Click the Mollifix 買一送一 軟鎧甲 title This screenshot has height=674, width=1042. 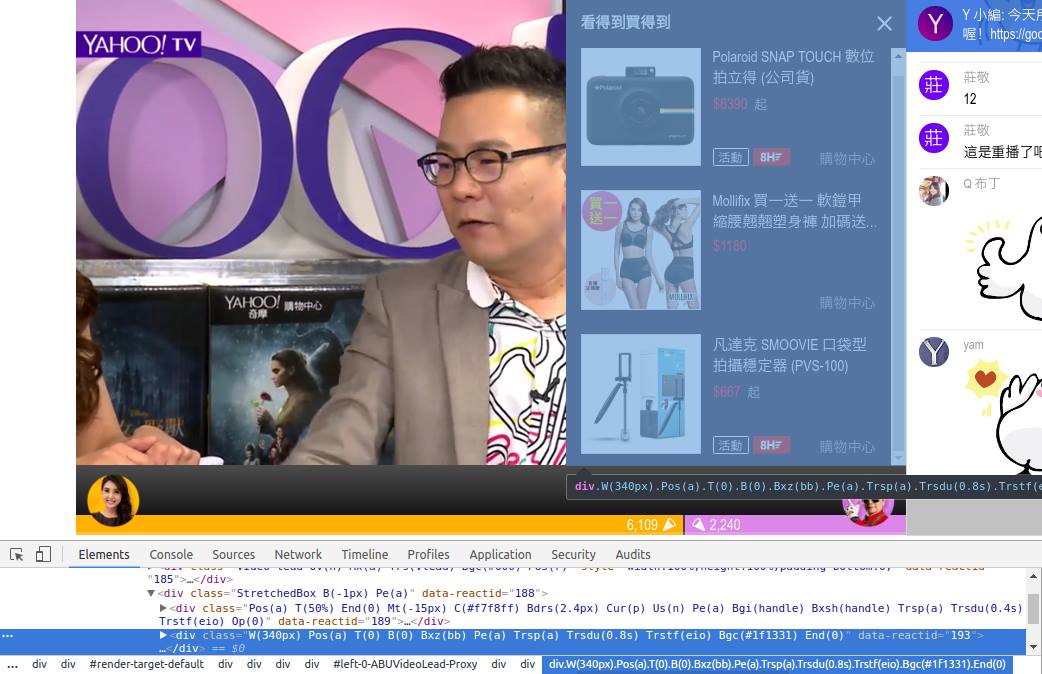795,211
